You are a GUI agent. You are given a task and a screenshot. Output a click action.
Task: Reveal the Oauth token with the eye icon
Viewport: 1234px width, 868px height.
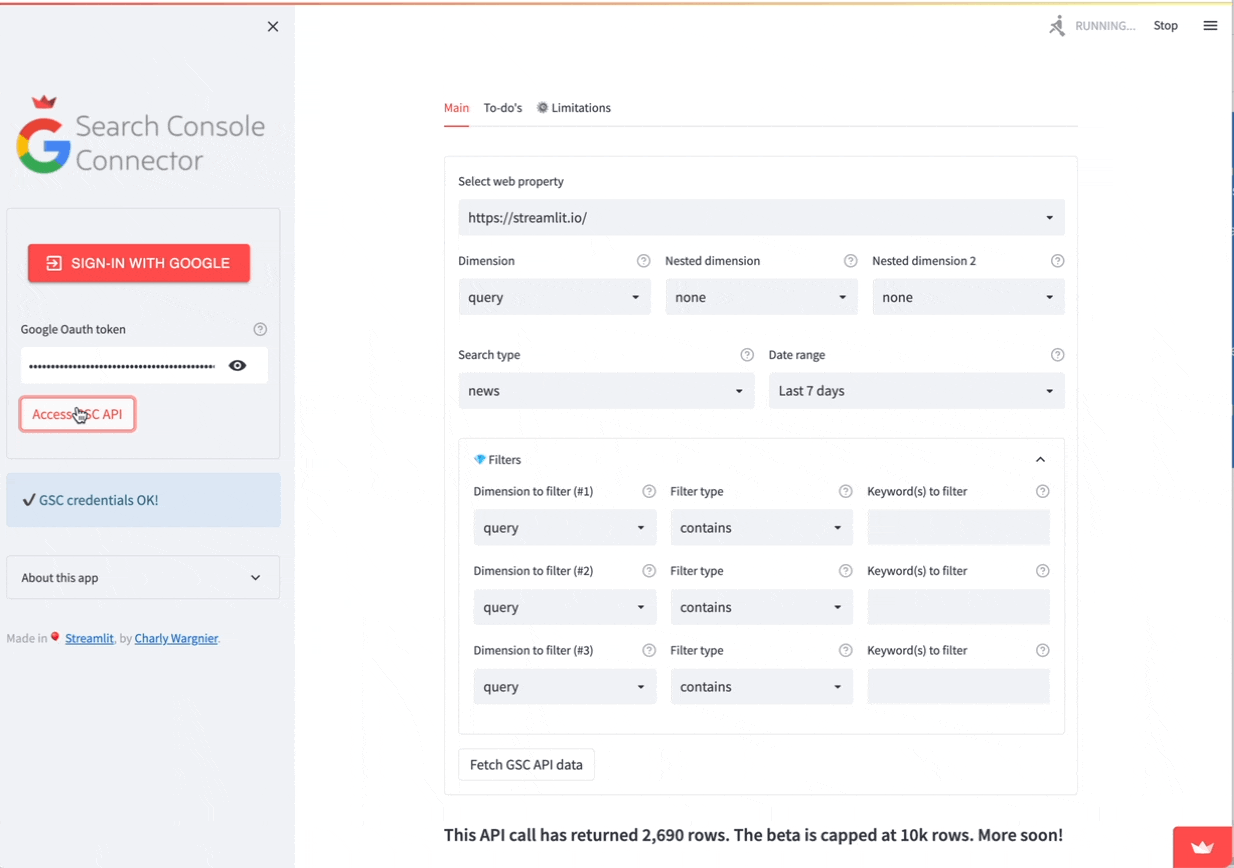pyautogui.click(x=237, y=365)
